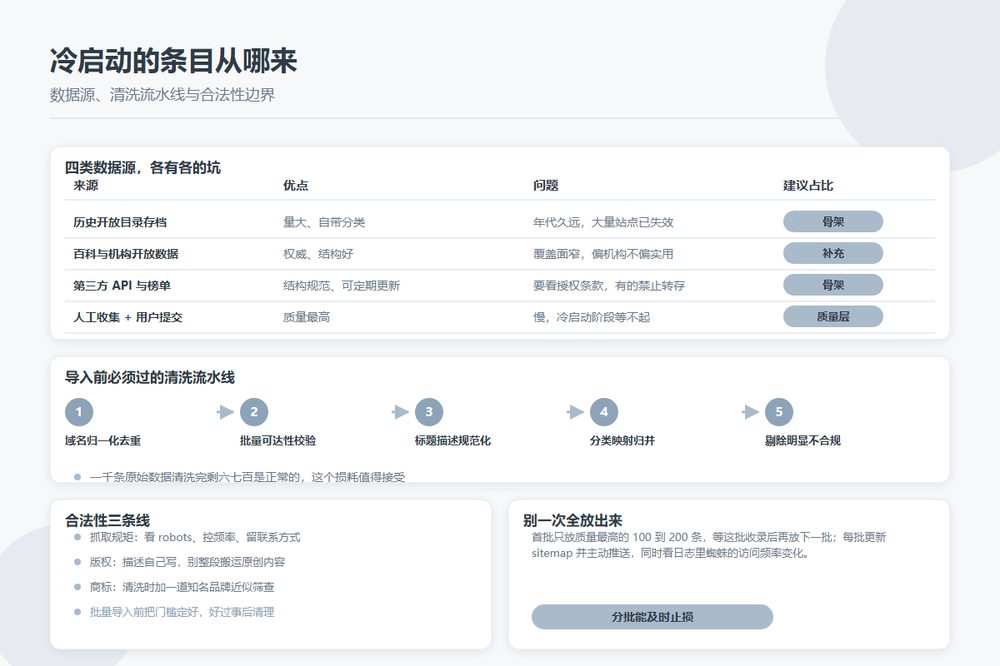1000x666 pixels.
Task: Select the 百科与机构开放数据 source cell
Action: (x=126, y=254)
